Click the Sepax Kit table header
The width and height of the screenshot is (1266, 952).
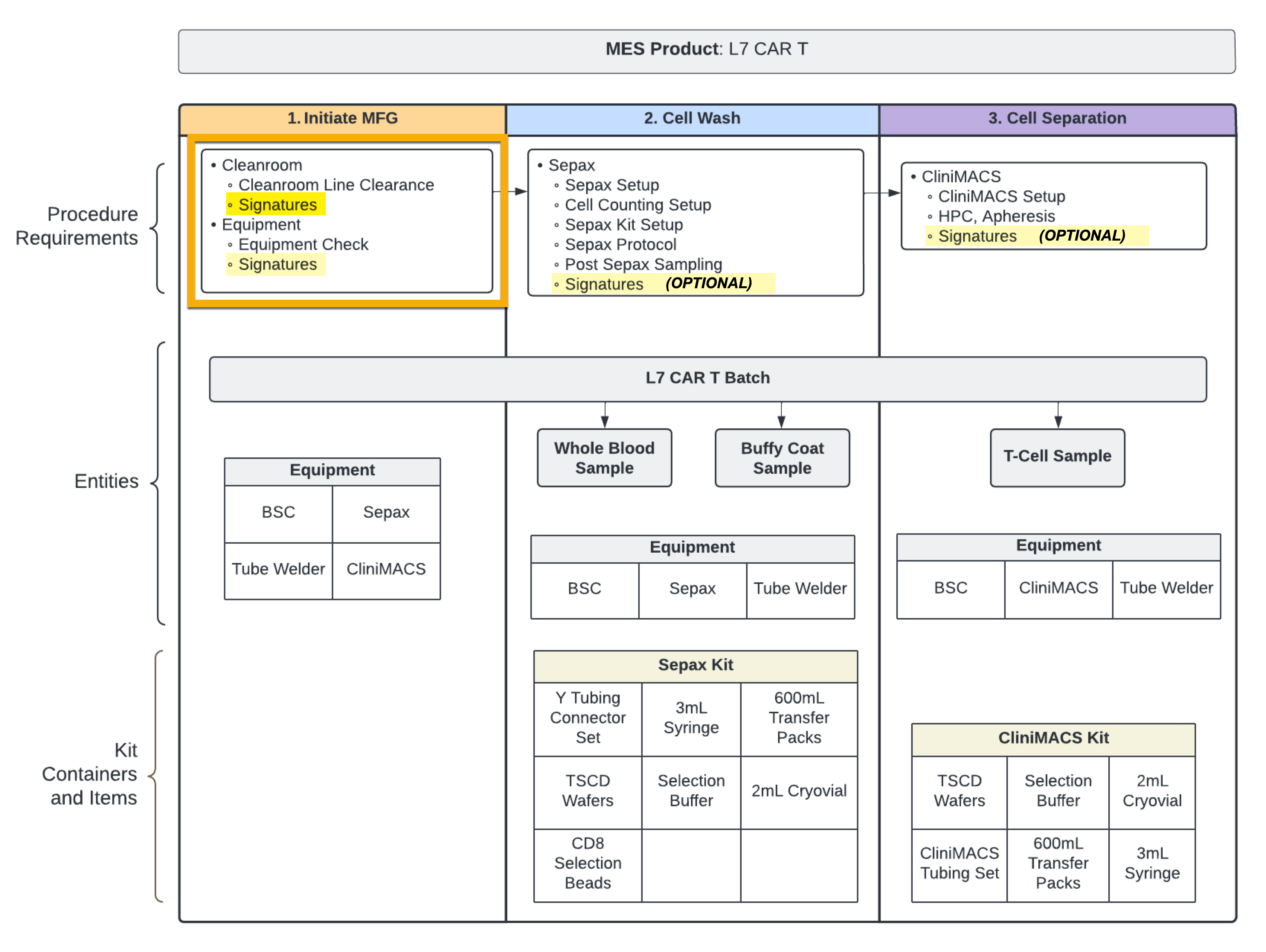point(695,666)
